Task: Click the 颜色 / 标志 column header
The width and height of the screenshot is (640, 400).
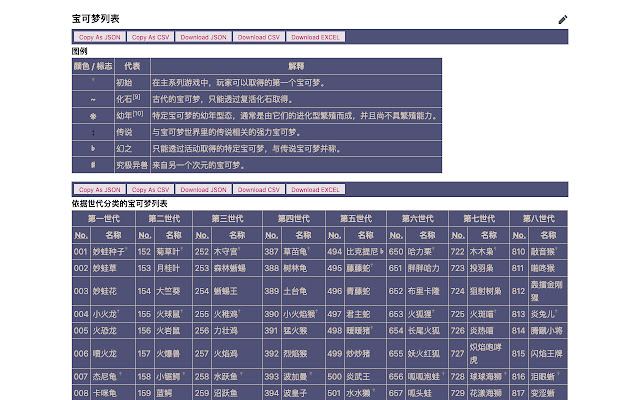Action: click(93, 66)
